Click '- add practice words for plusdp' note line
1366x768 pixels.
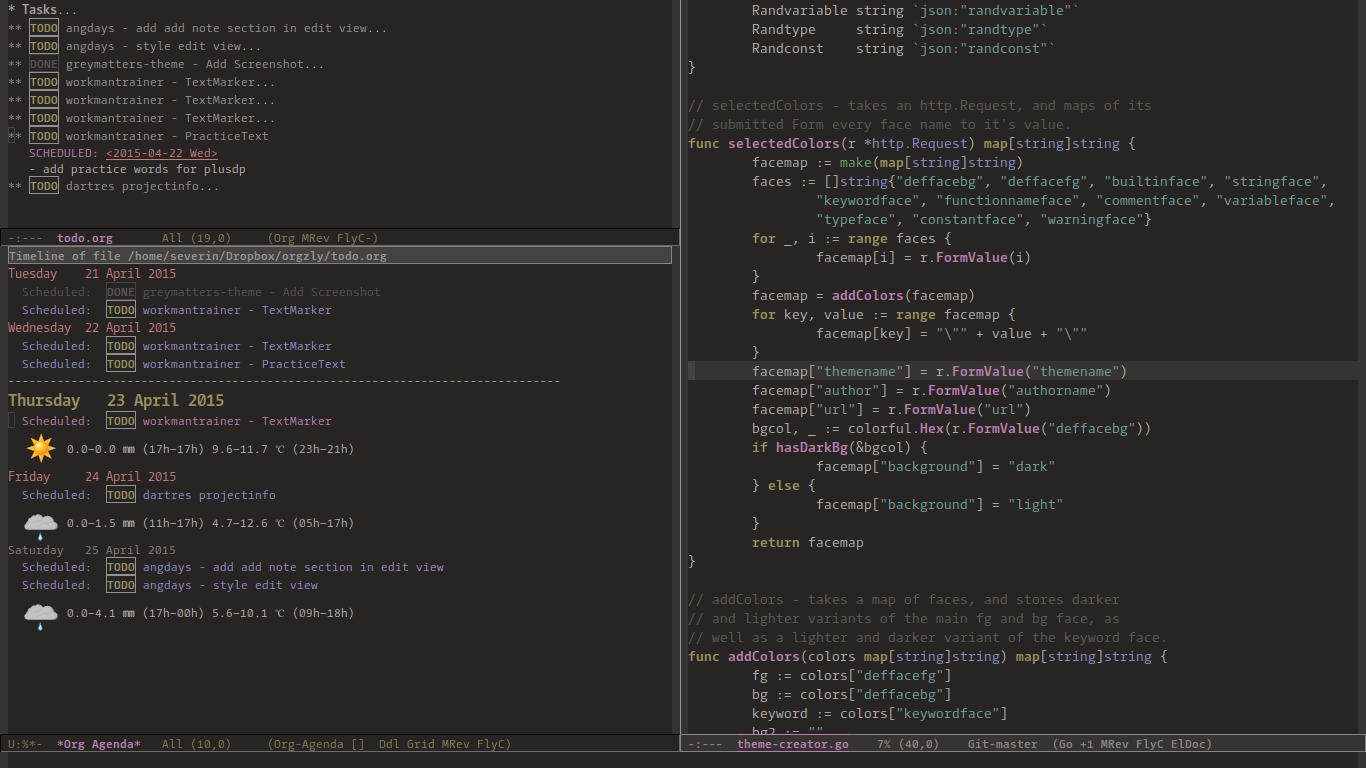pos(137,169)
